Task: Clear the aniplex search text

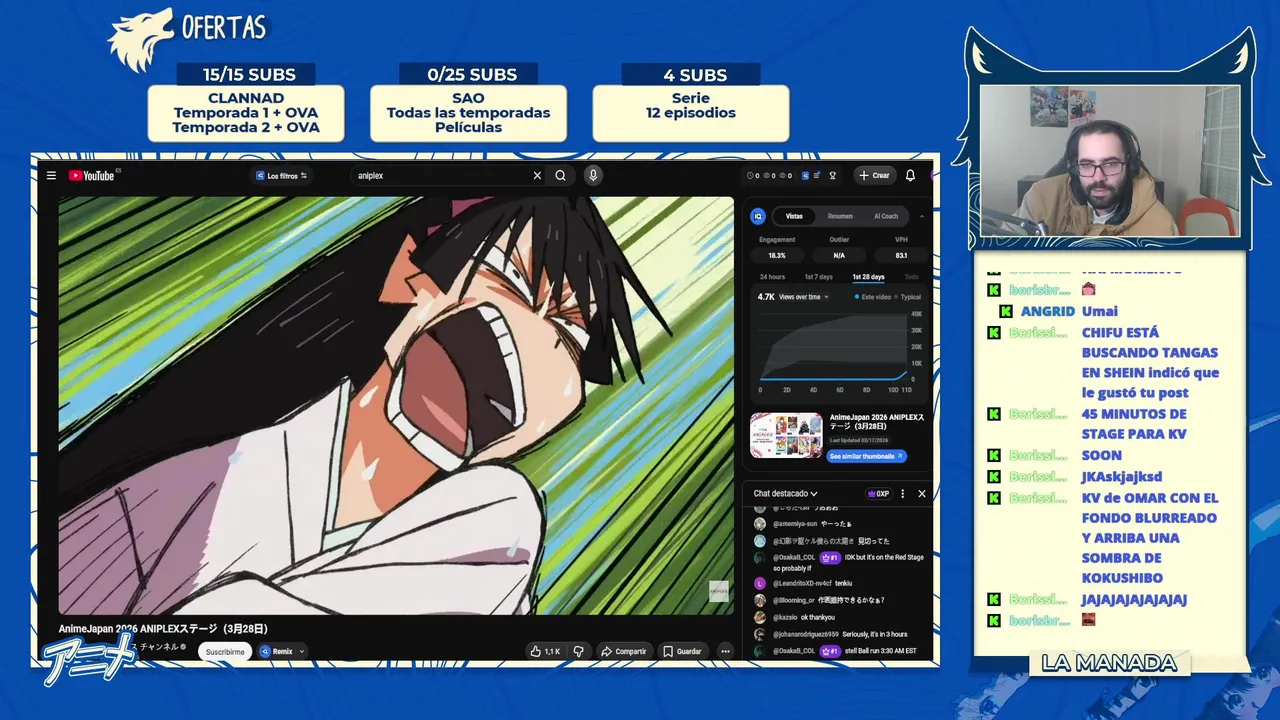Action: pos(537,175)
